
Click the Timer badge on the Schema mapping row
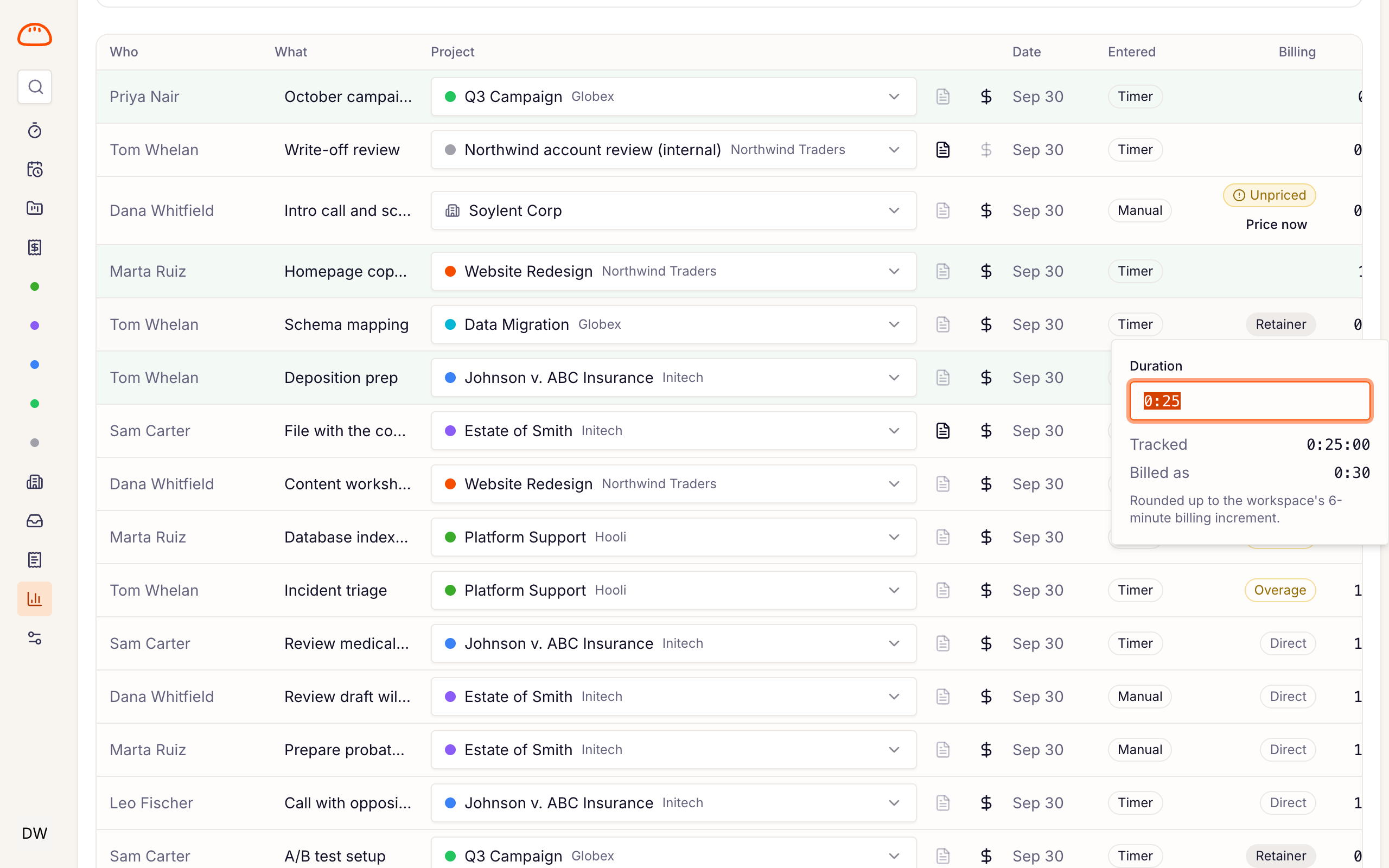click(1135, 324)
